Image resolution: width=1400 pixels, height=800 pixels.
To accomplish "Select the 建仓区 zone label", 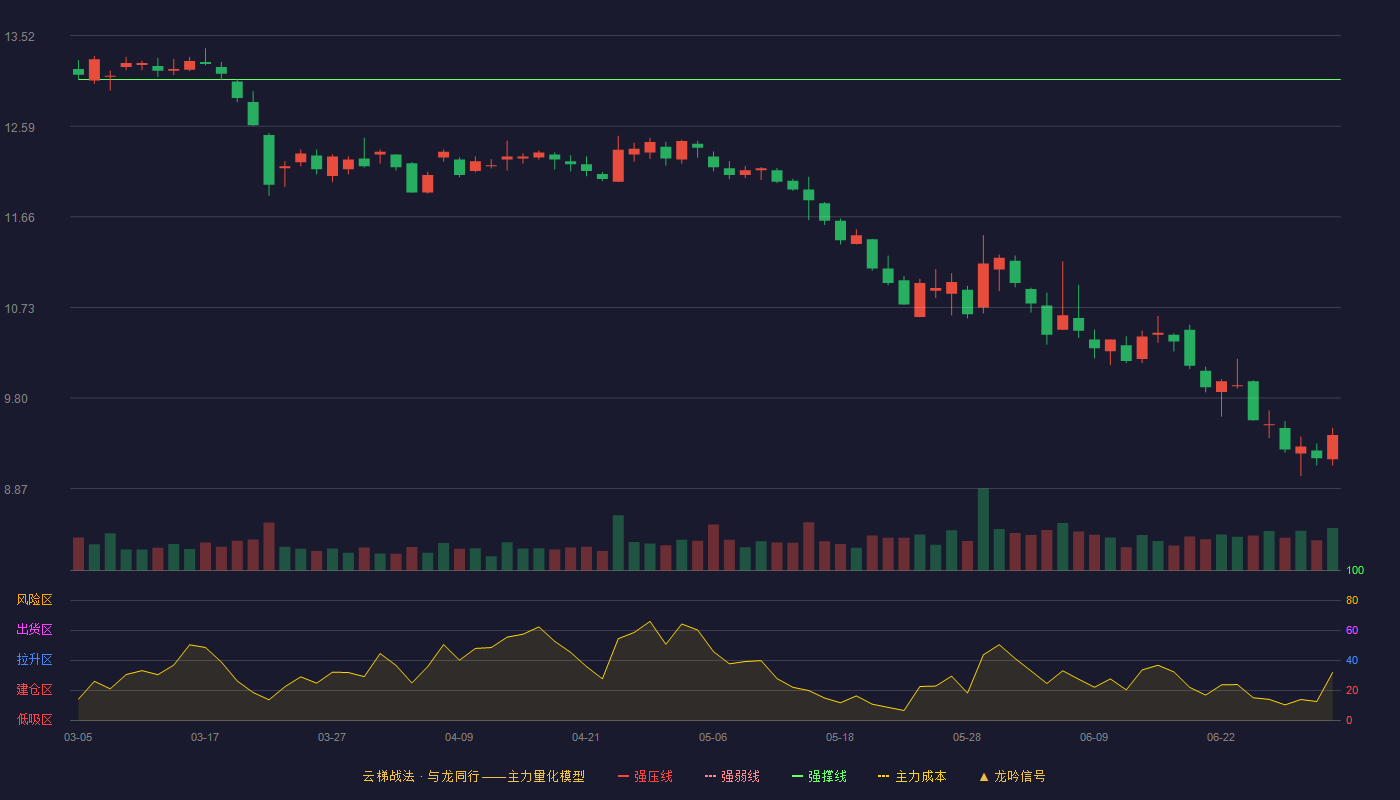I will pyautogui.click(x=34, y=690).
